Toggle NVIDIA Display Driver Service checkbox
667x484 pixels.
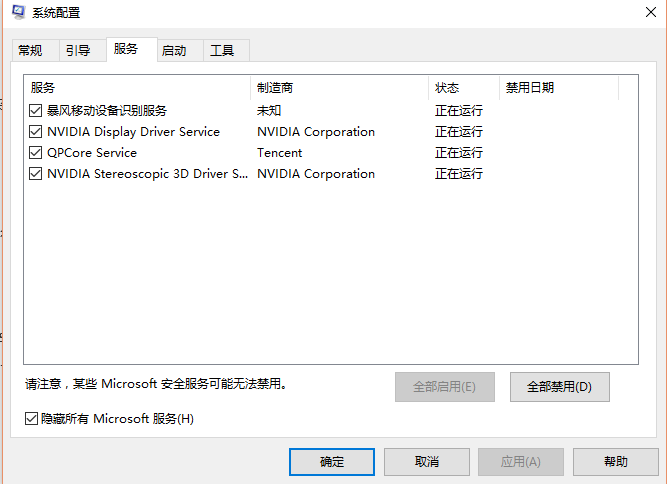(36, 132)
